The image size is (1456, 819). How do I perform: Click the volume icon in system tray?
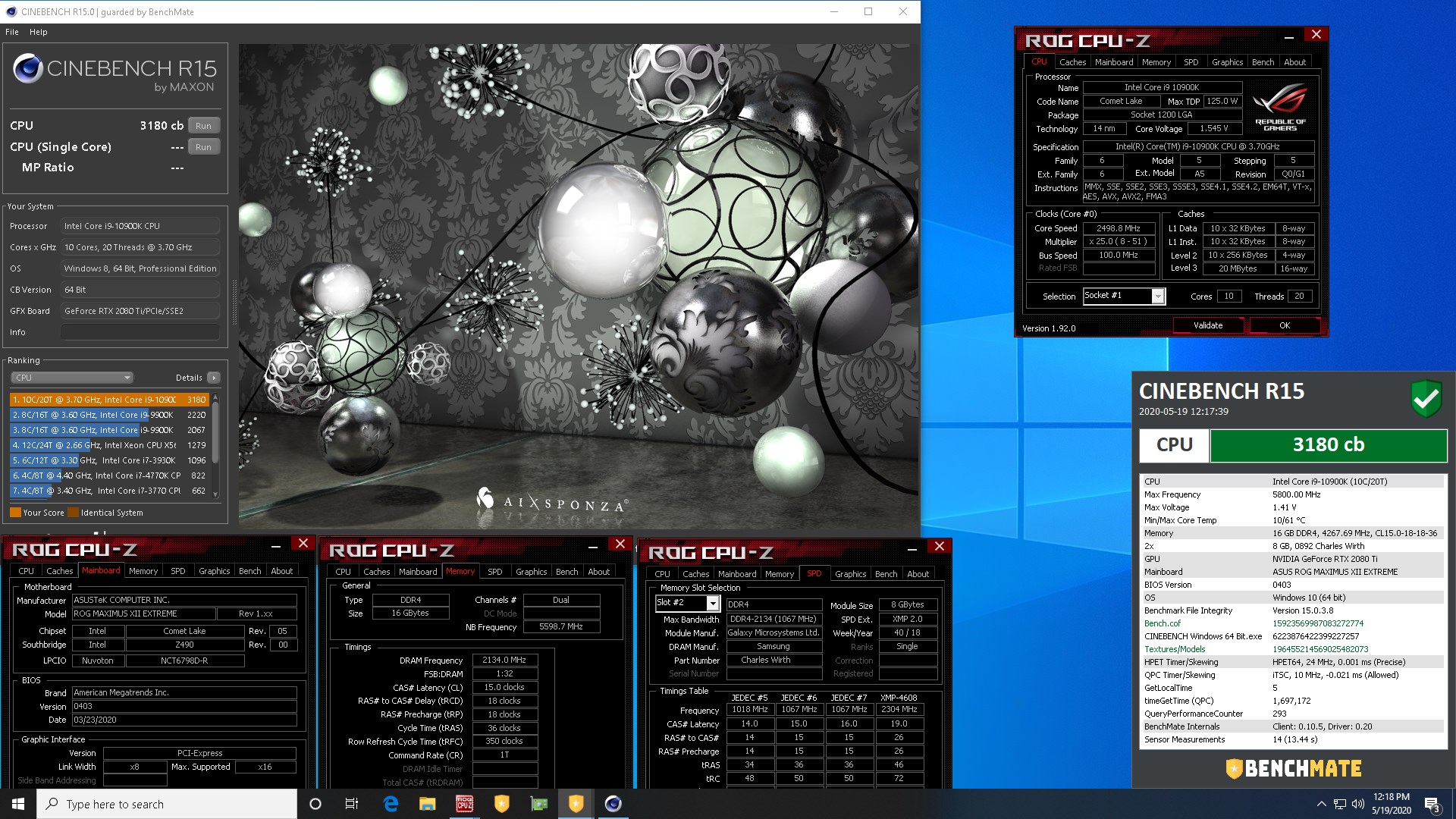pyautogui.click(x=1358, y=804)
